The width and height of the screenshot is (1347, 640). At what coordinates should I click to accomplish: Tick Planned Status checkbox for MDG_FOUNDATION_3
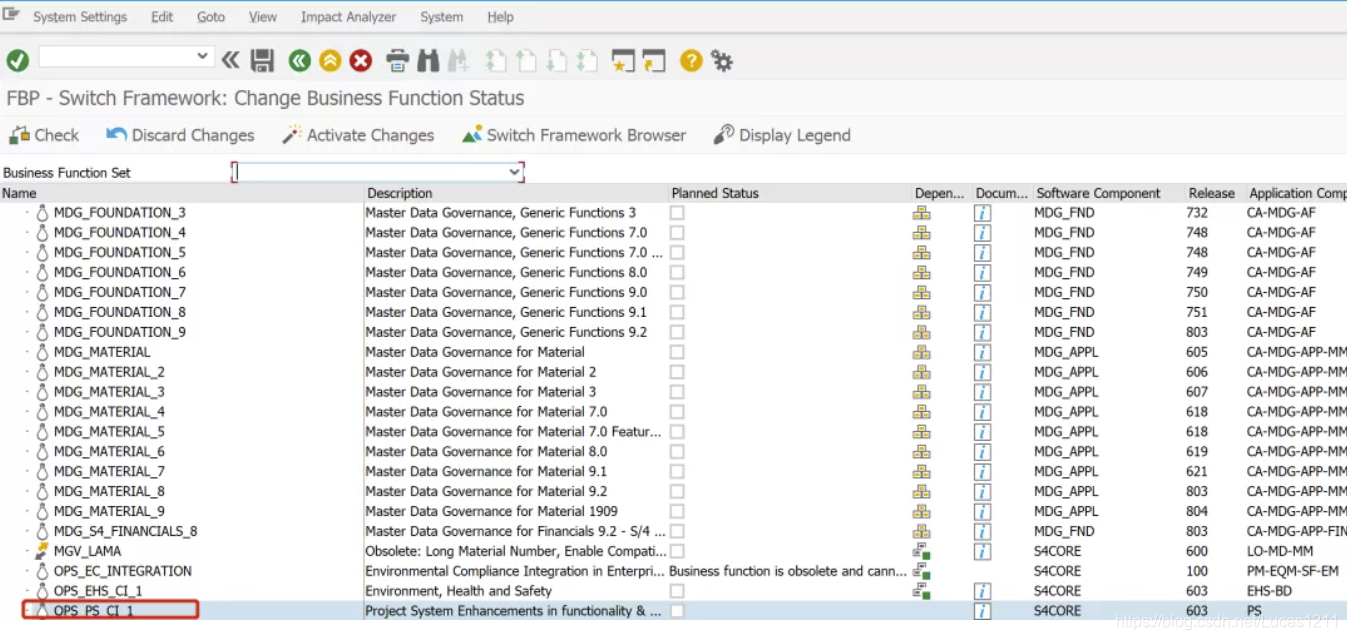[x=677, y=213]
